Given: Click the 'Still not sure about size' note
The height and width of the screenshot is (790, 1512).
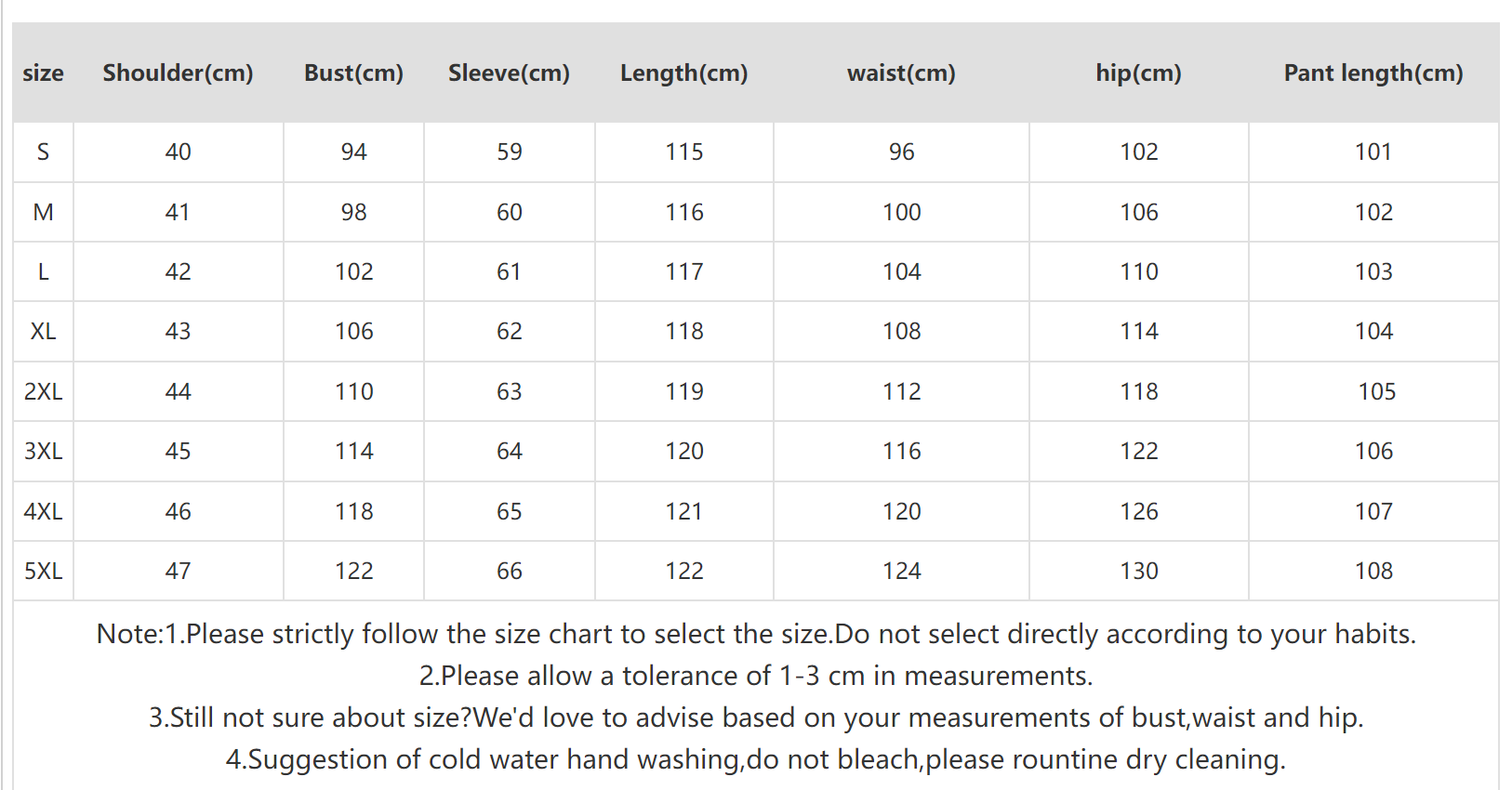Looking at the screenshot, I should coord(756,718).
